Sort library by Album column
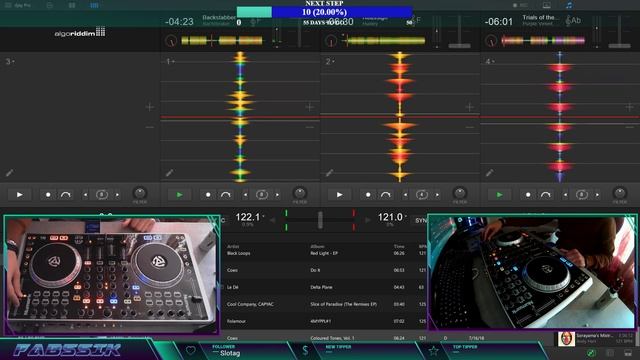Image resolution: width=640 pixels, height=360 pixels. 317,246
